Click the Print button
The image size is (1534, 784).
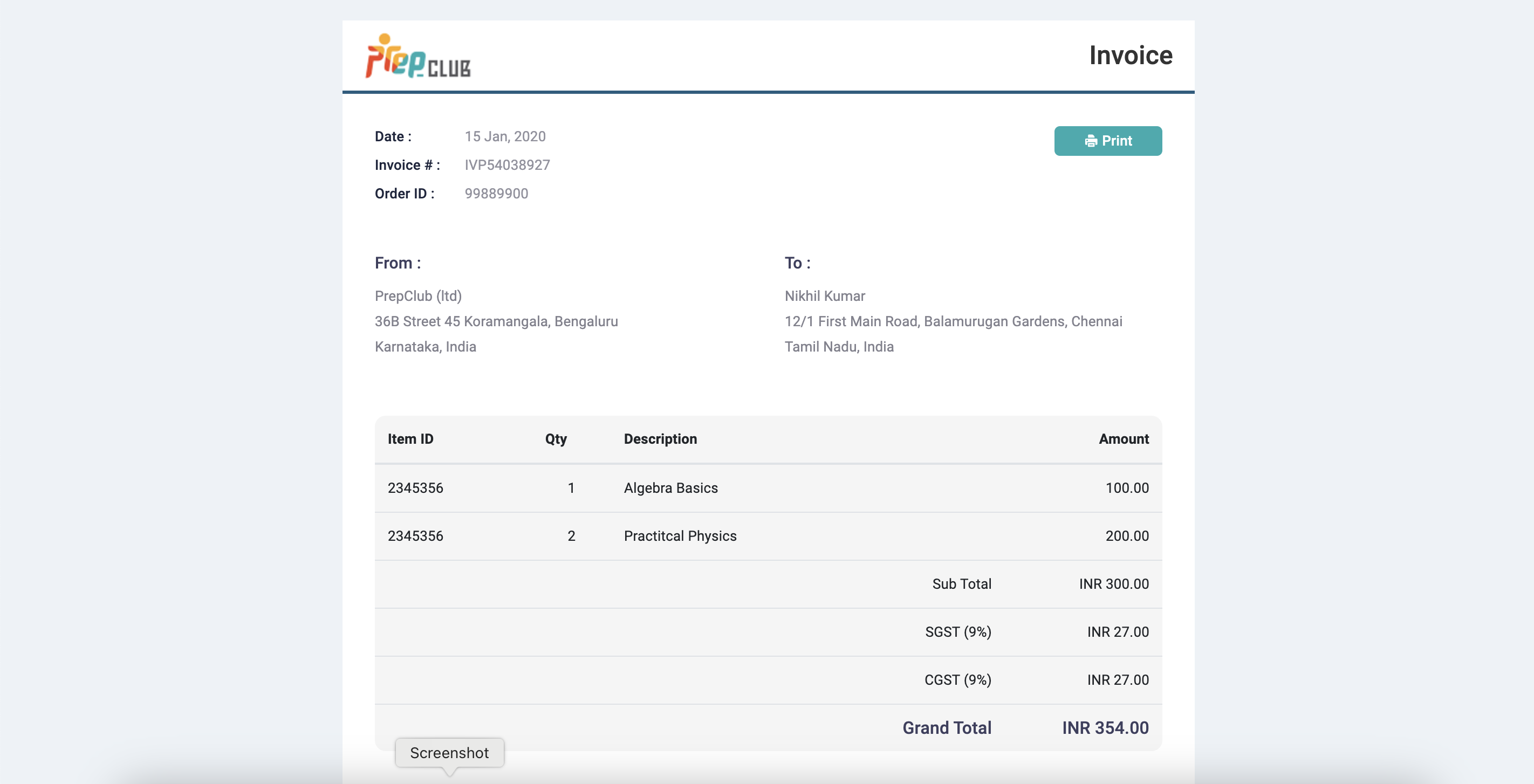coord(1108,141)
